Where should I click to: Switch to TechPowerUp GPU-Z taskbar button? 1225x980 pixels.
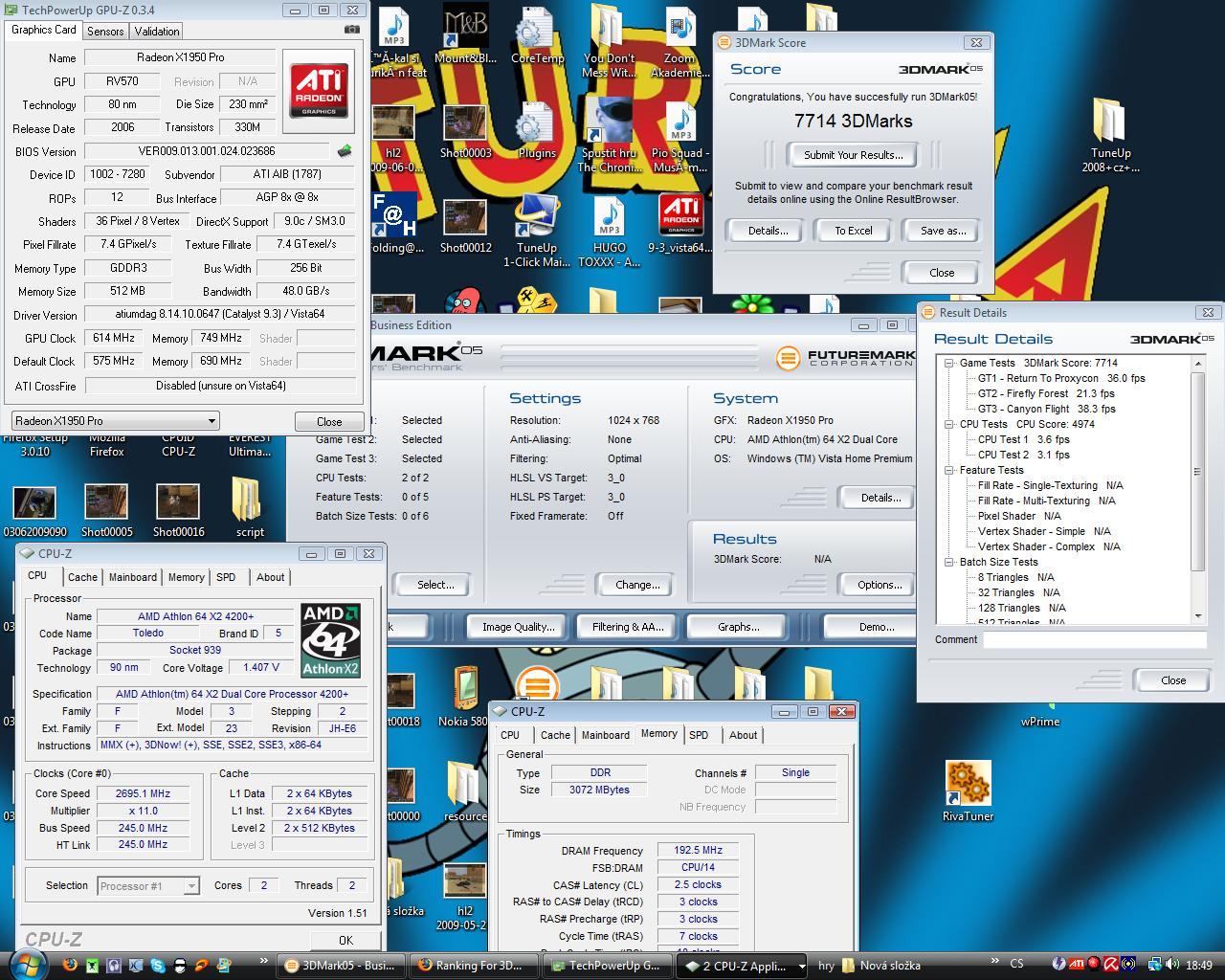606,966
